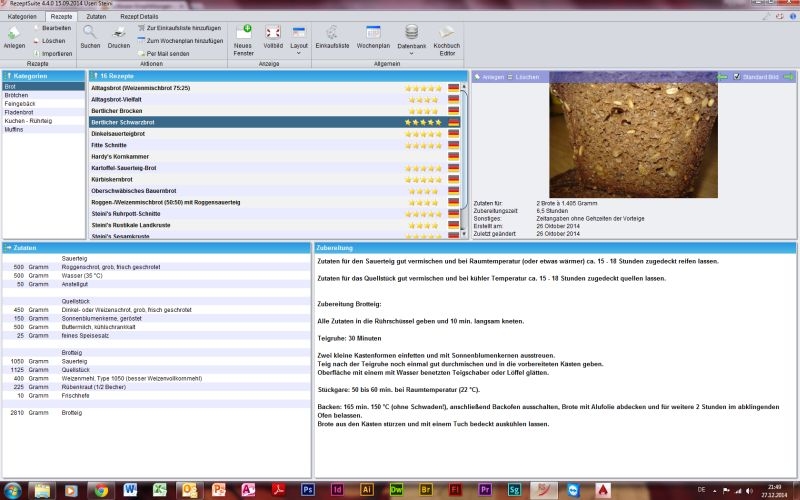
Task: Click the recipe list scrollbar
Action: click(x=464, y=149)
